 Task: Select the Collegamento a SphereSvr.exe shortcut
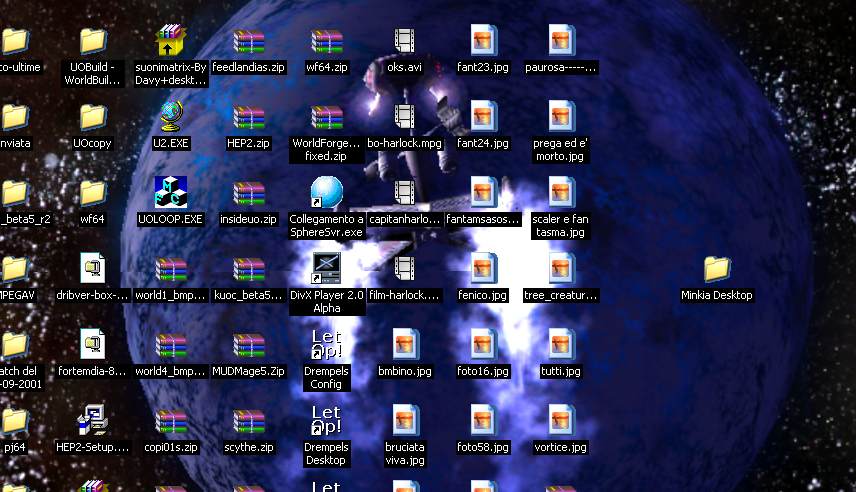(x=327, y=193)
